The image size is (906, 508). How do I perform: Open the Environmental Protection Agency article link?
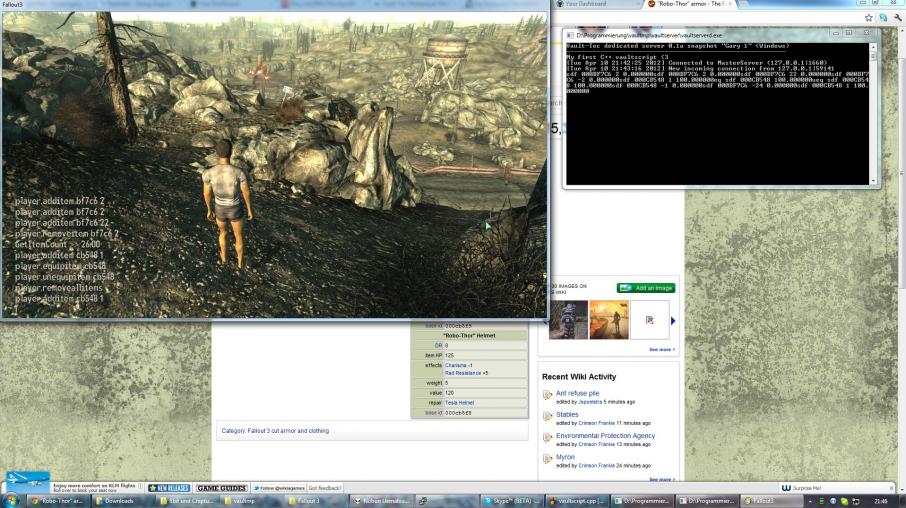[605, 436]
